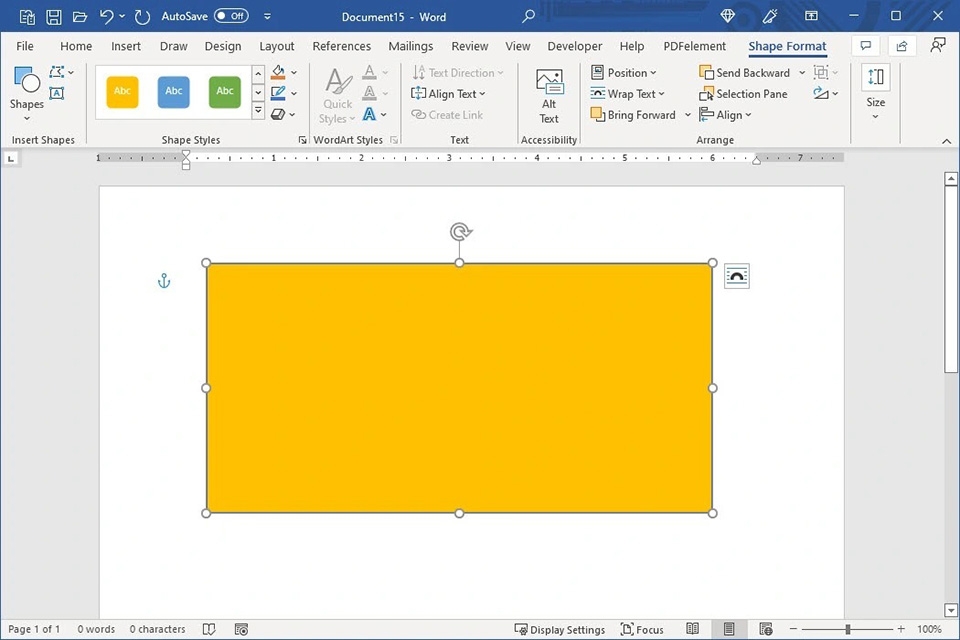Expand the Align objects dropdown
Screen dimensions: 960x640
point(727,115)
